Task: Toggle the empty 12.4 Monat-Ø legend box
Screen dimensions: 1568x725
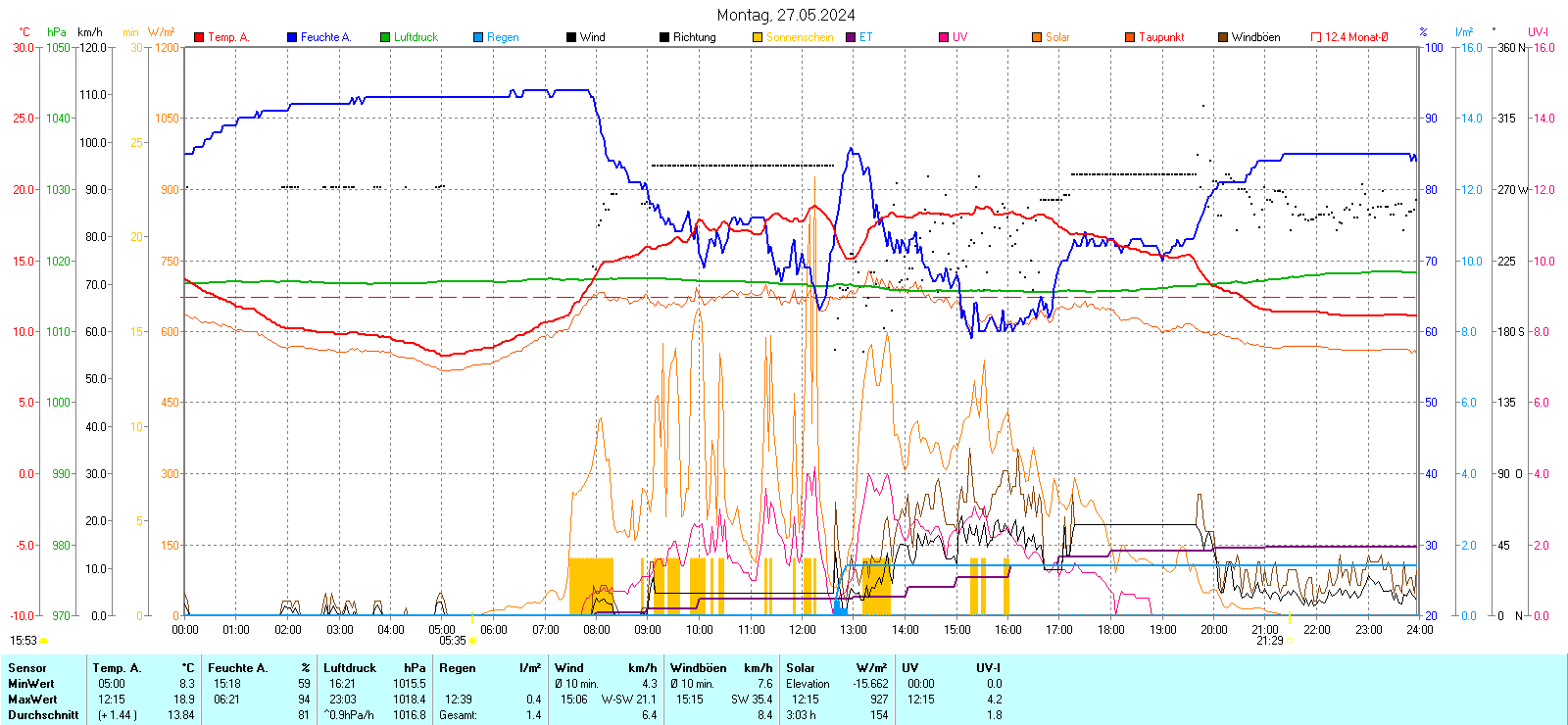Action: [x=1316, y=37]
